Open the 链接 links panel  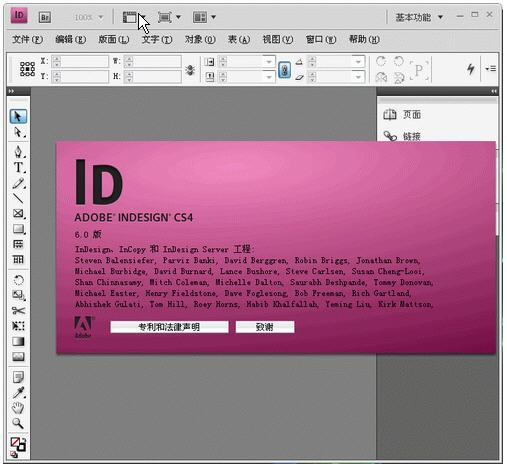coord(403,136)
